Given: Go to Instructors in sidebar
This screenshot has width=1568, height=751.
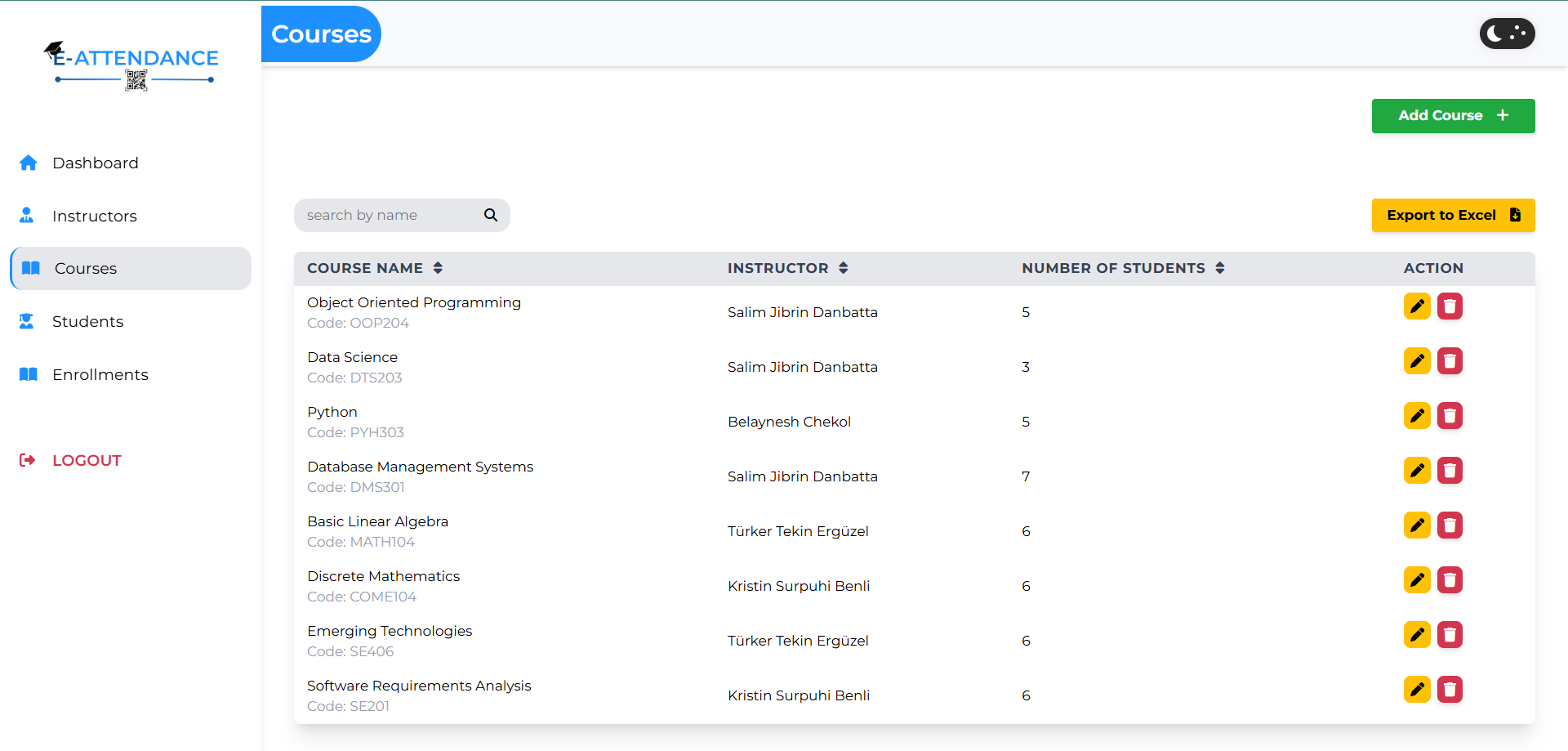Looking at the screenshot, I should point(94,216).
